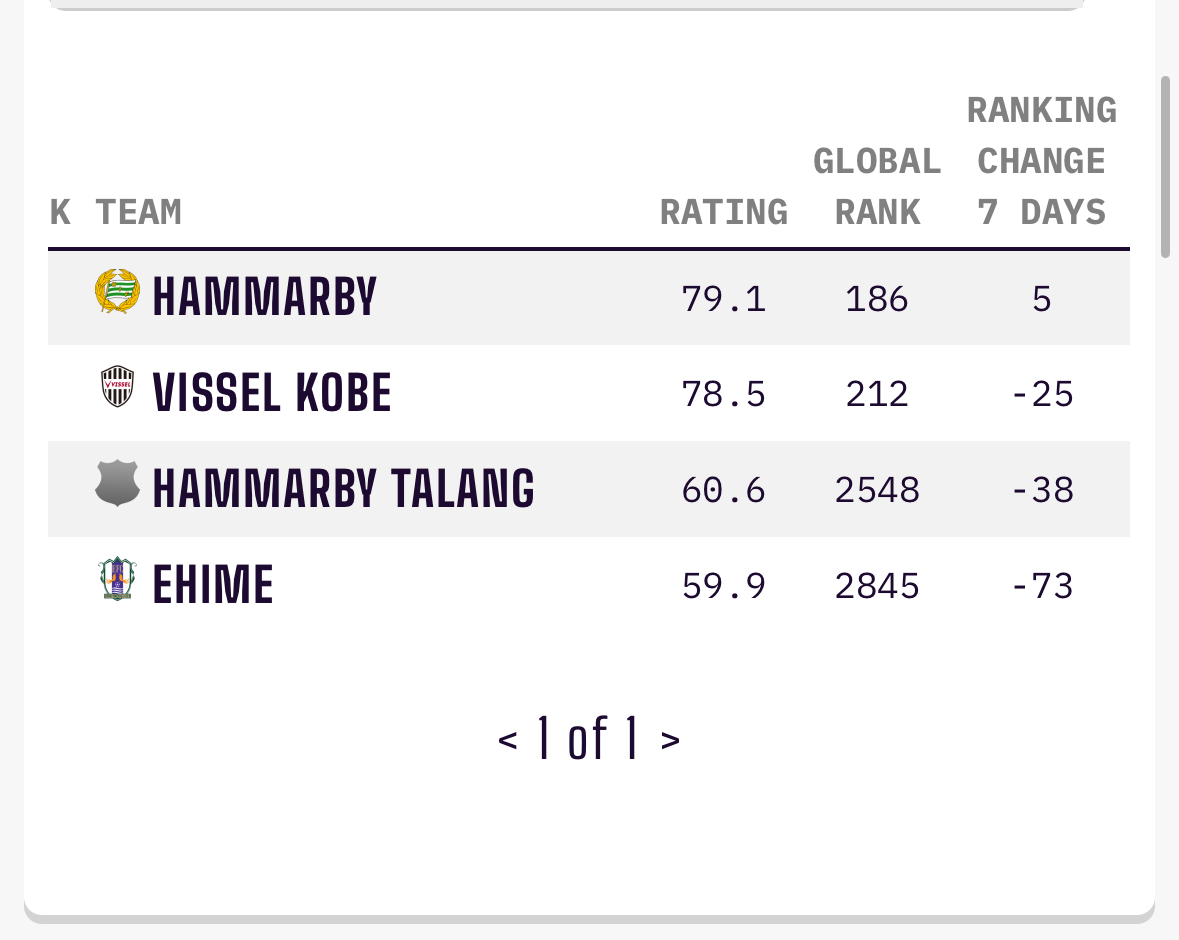Open the Vissel Kobe team page
The height and width of the screenshot is (940, 1179).
(271, 393)
